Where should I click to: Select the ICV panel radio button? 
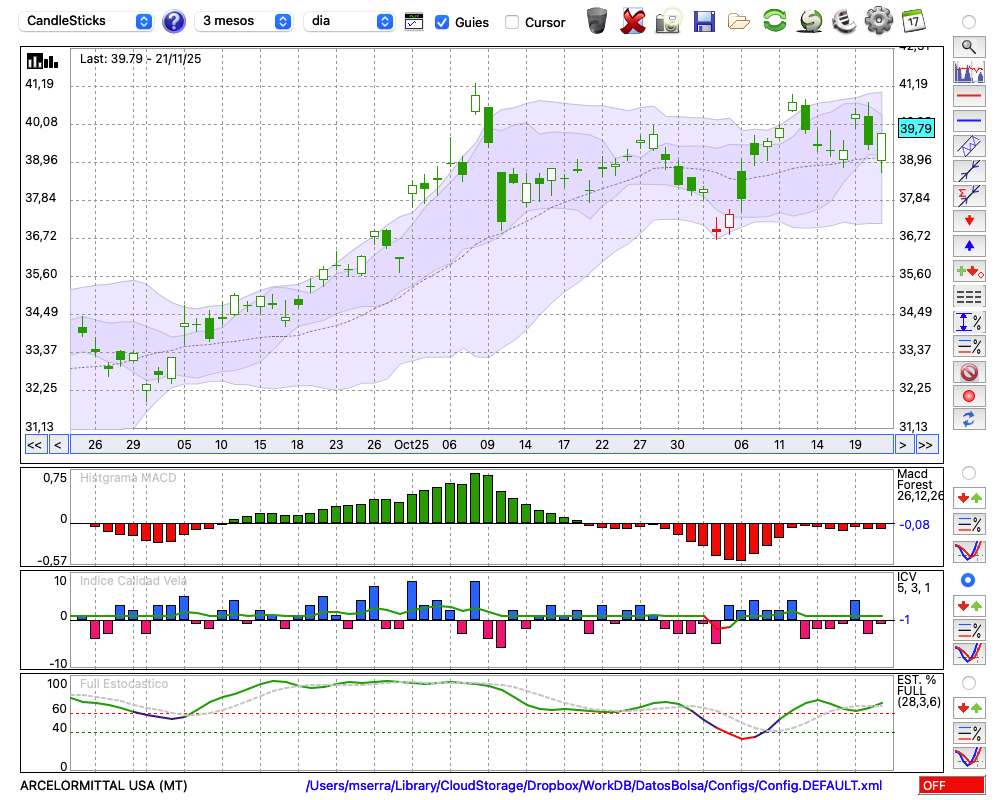[968, 580]
